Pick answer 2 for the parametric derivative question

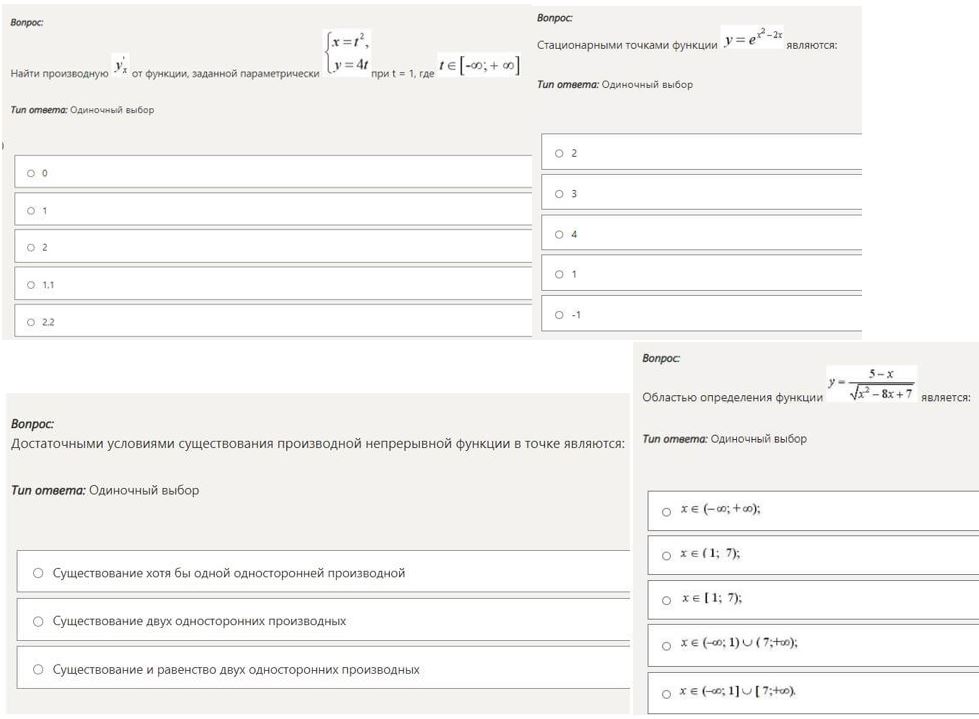point(31,247)
